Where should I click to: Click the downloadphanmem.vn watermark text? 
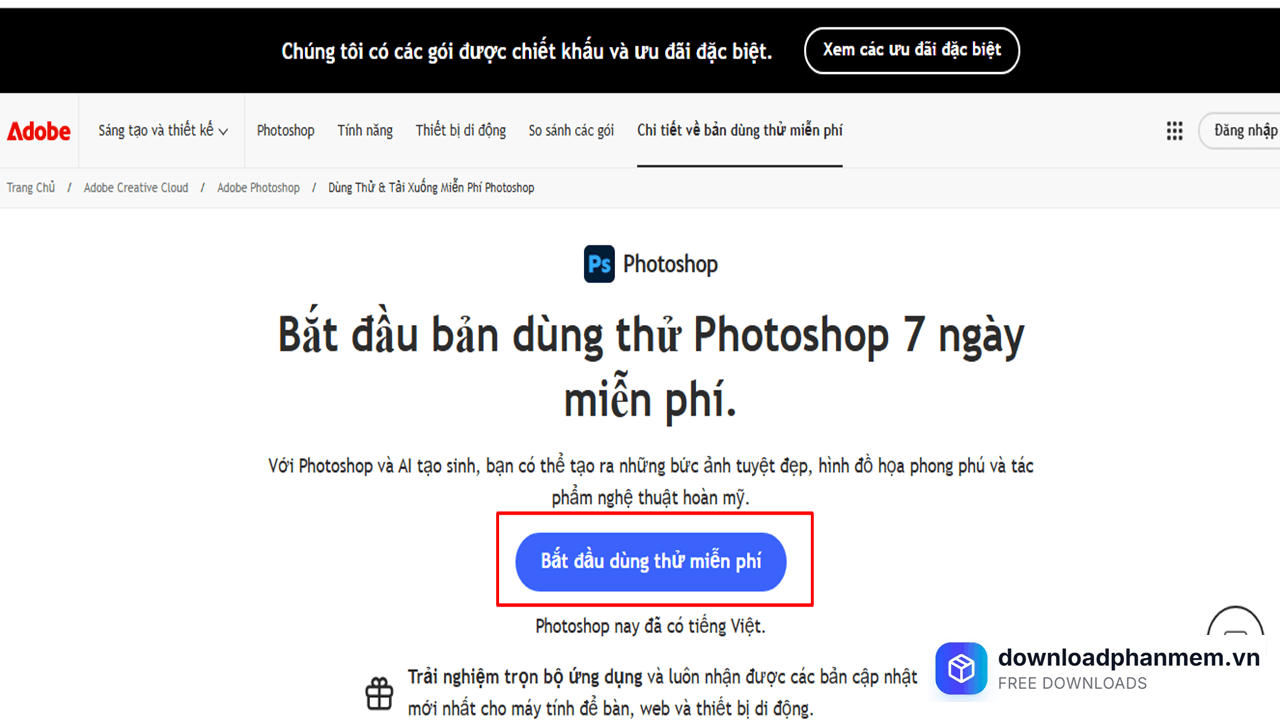pyautogui.click(x=1129, y=657)
